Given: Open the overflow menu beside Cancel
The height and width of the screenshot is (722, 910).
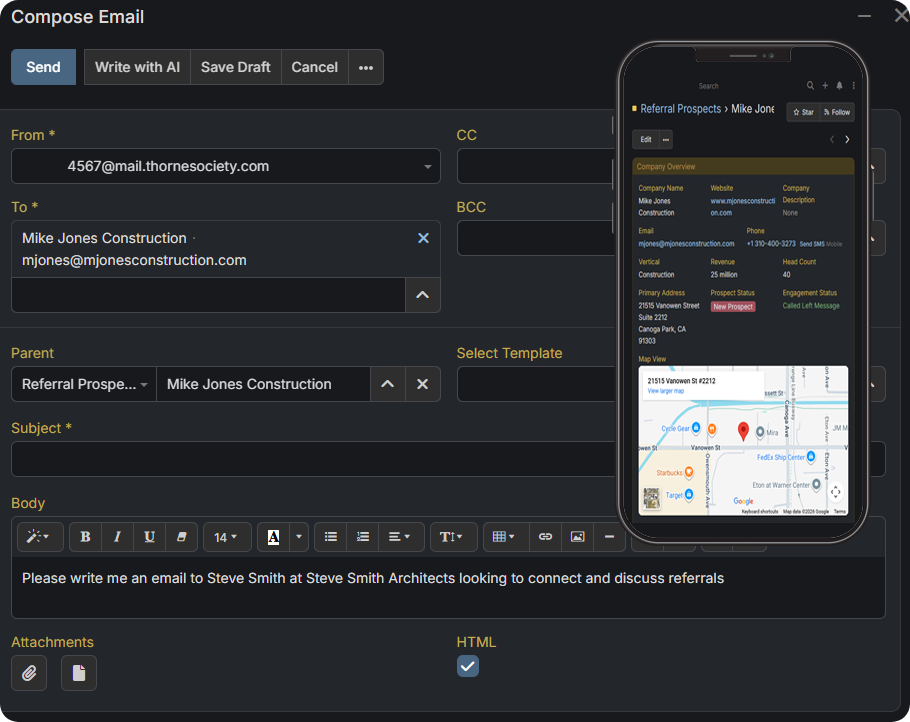Looking at the screenshot, I should coord(366,67).
